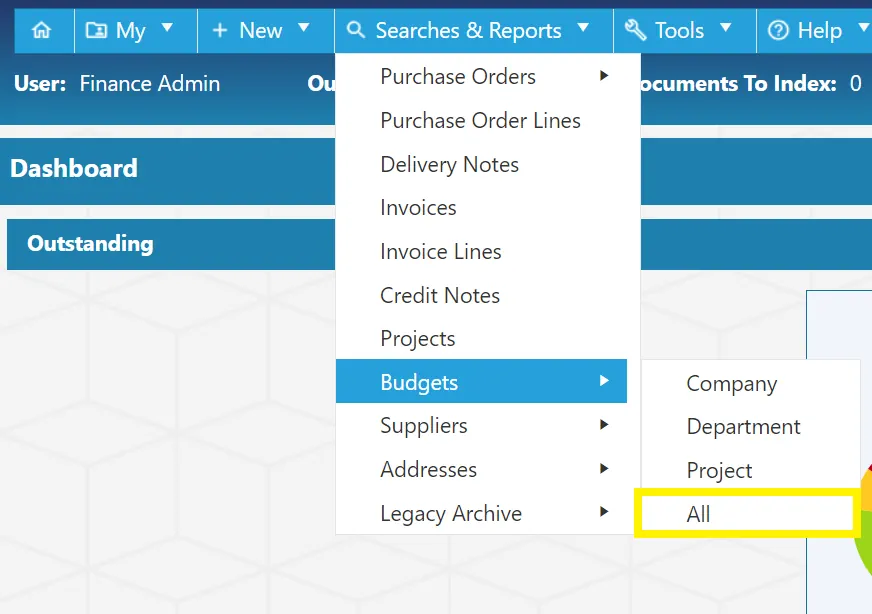Click the magnifier search icon
The width and height of the screenshot is (872, 614).
pos(355,29)
